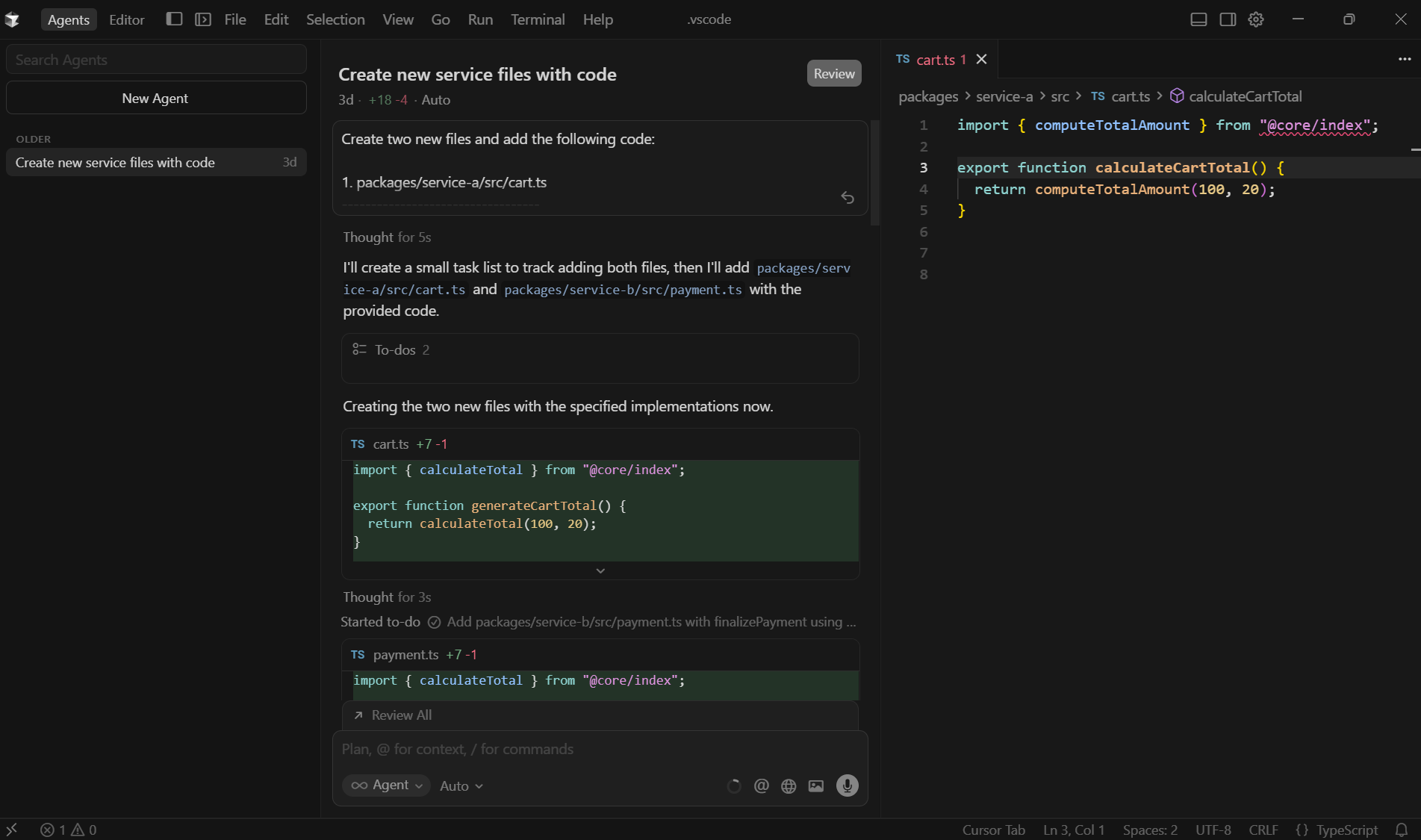Toggle the secondary sidebar panel
The image size is (1421, 840).
(1227, 19)
